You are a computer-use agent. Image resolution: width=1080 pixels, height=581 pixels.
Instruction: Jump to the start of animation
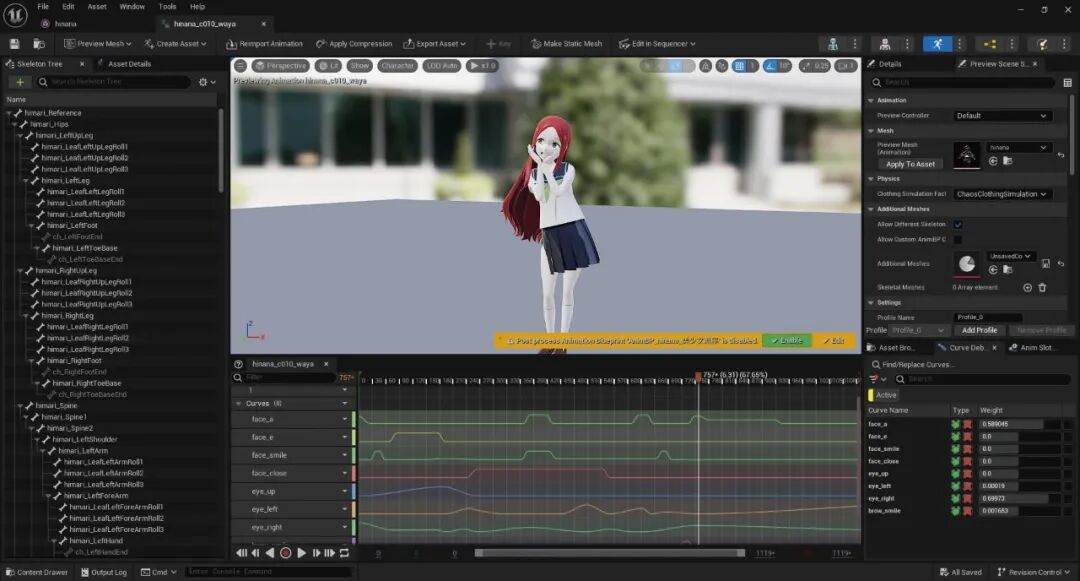(x=242, y=553)
